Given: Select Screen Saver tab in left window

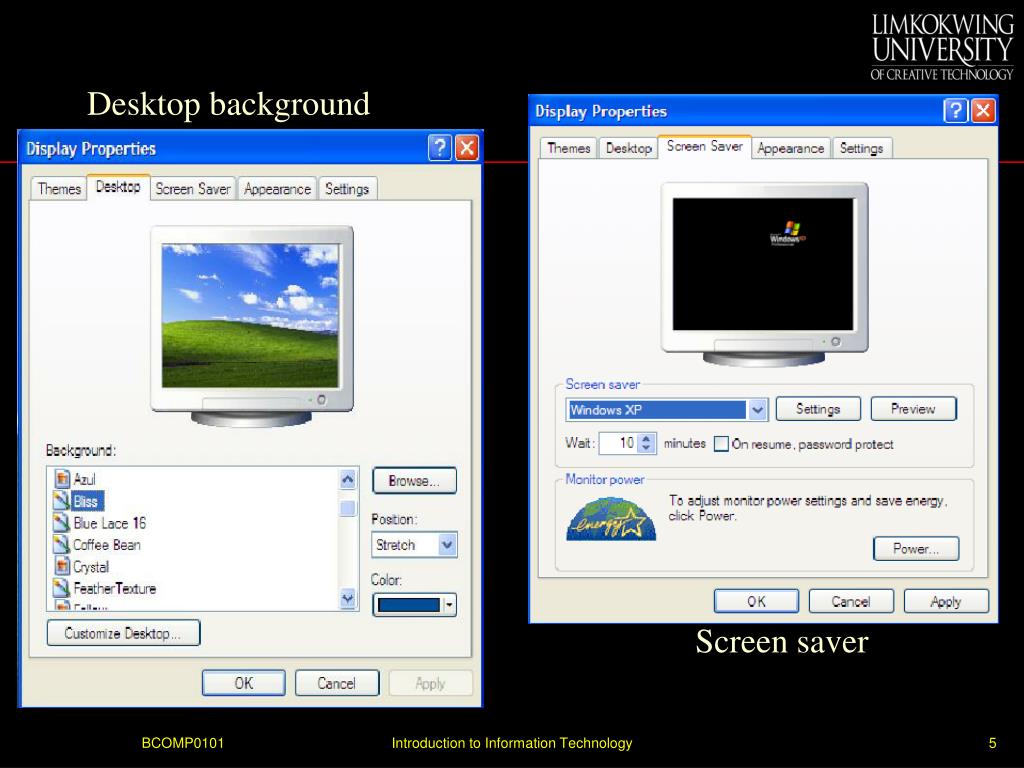Looking at the screenshot, I should (x=193, y=189).
